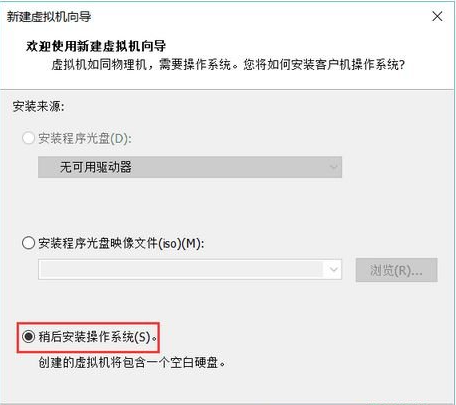456x405 pixels.
Task: Open the 无可用驱动器 drive dropdown
Action: pyautogui.click(x=190, y=167)
